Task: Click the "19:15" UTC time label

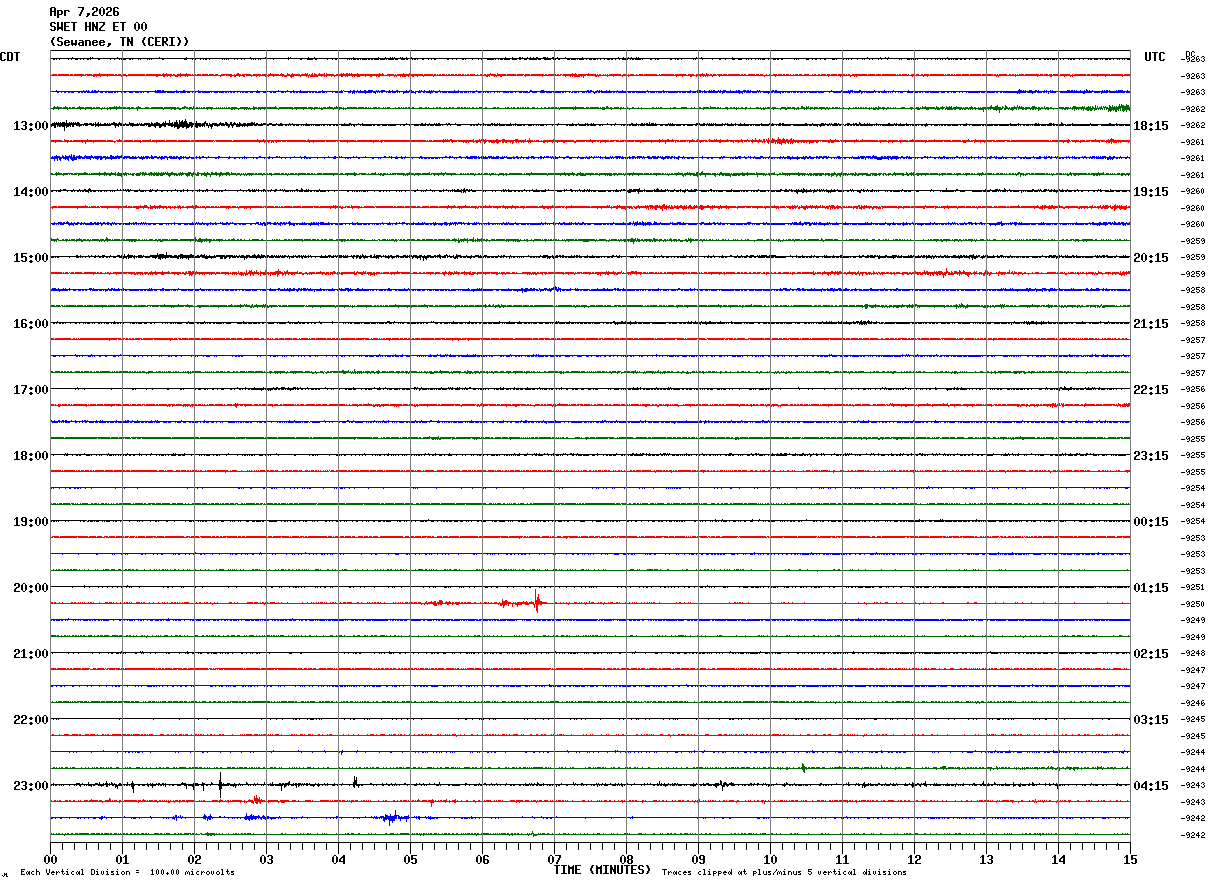Action: (x=1151, y=192)
